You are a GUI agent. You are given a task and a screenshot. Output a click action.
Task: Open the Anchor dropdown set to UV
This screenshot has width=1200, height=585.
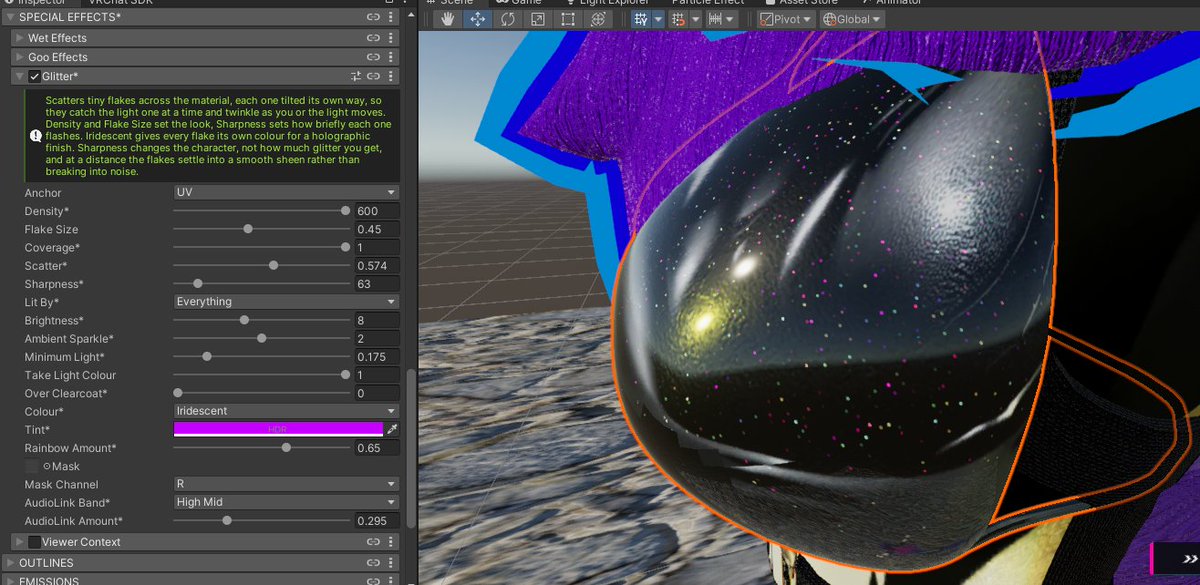[x=286, y=193]
